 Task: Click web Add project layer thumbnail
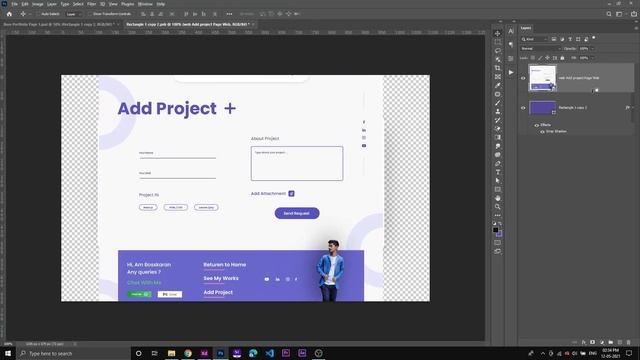(542, 78)
